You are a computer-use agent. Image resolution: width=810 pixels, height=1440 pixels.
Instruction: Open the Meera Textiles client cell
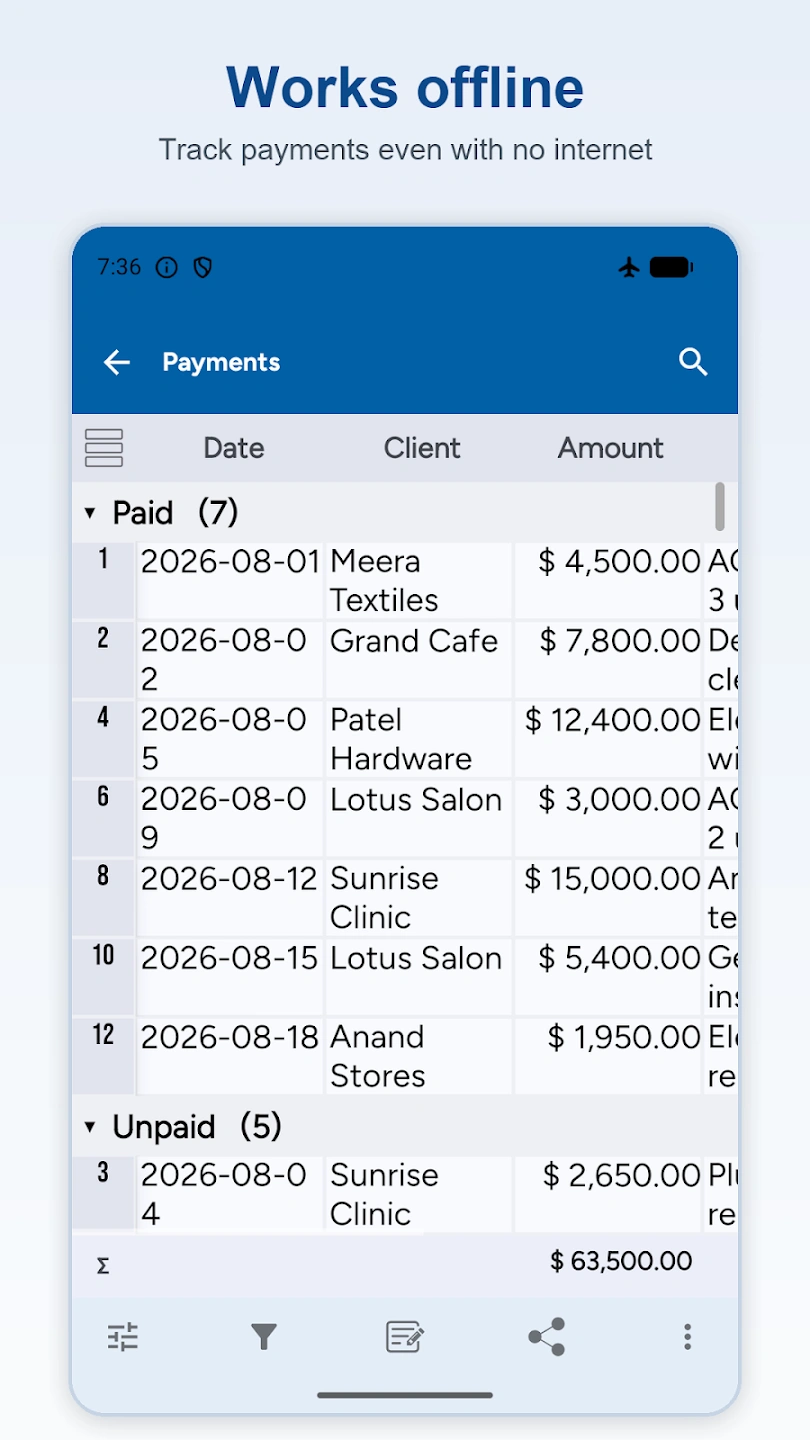point(419,581)
